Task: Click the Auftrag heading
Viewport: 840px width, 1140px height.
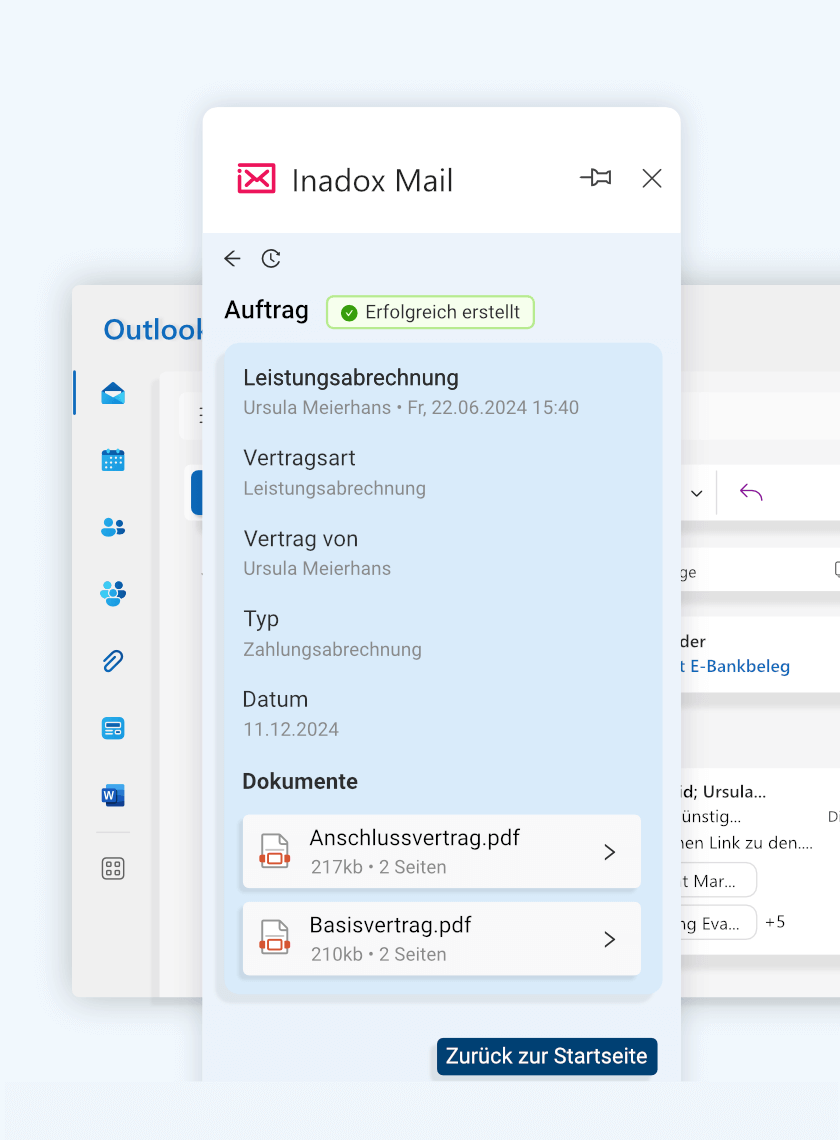Action: (266, 310)
